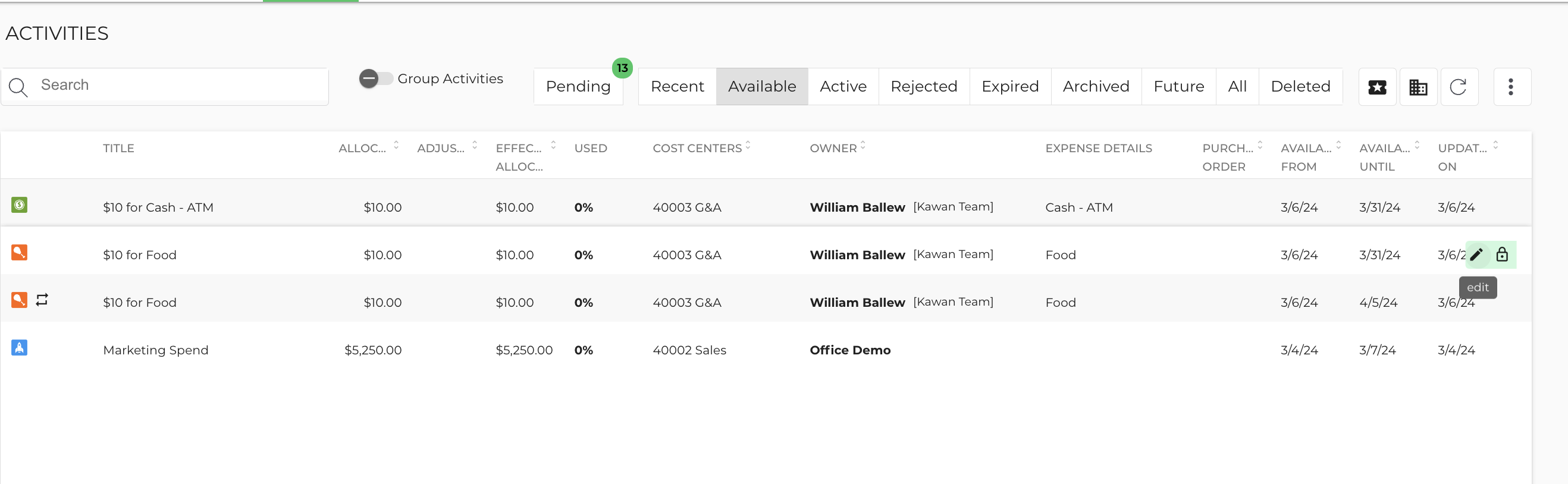The width and height of the screenshot is (1568, 484).
Task: Edit the $10 for Food activity with pencil
Action: click(1477, 254)
